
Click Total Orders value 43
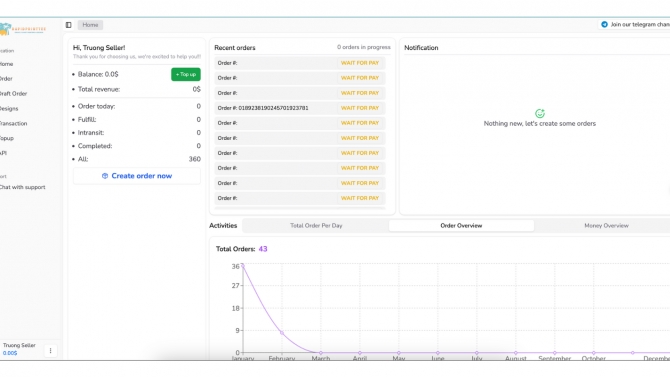[x=263, y=249]
